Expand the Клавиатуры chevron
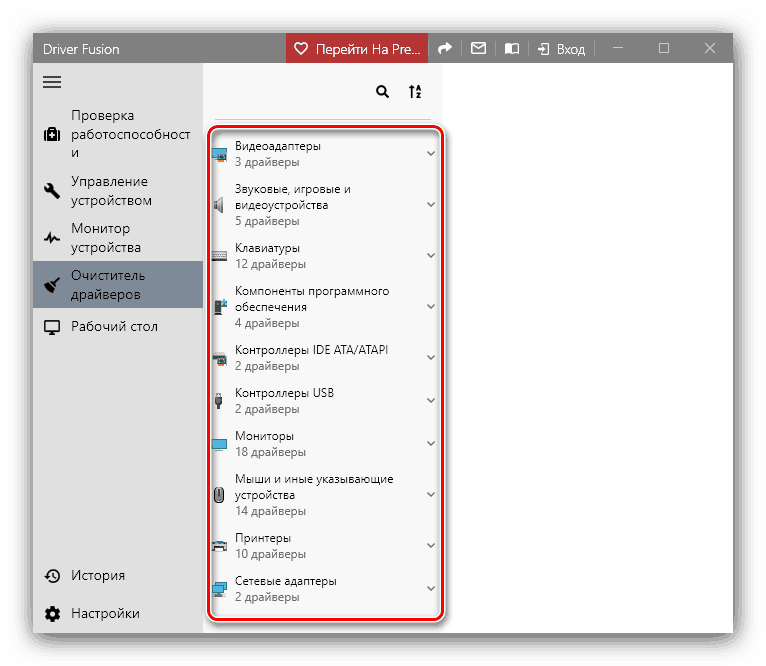Image resolution: width=766 pixels, height=666 pixels. [x=431, y=256]
